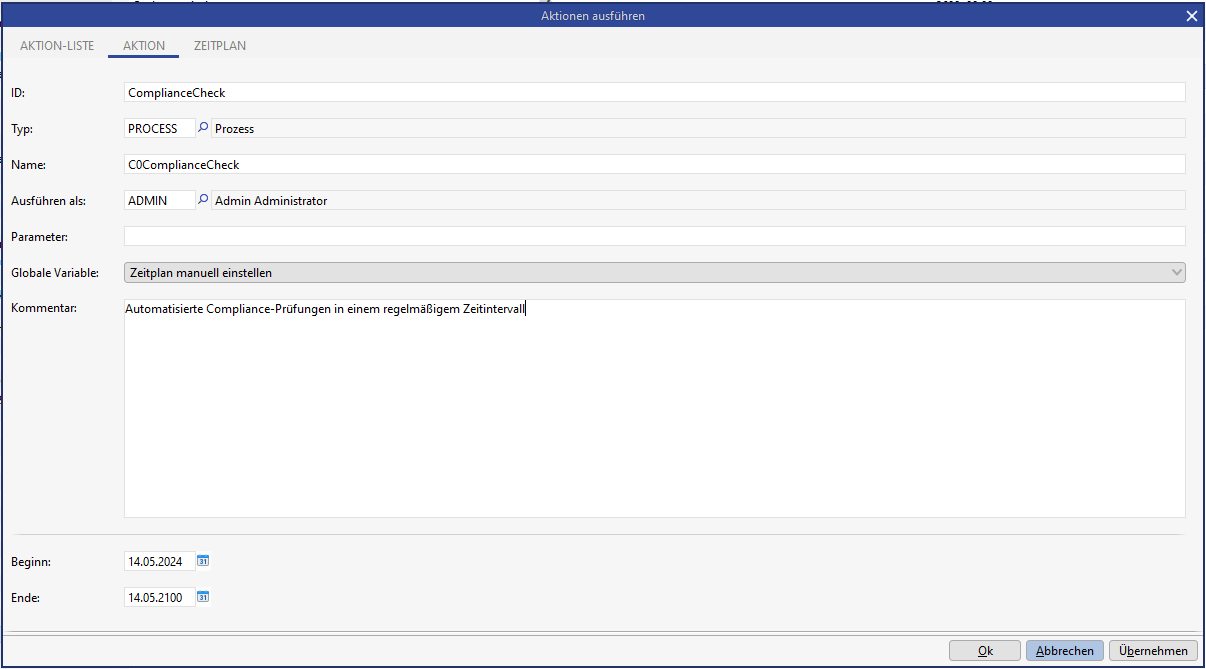Click the Abbrechen button
1206x669 pixels.
(1065, 651)
